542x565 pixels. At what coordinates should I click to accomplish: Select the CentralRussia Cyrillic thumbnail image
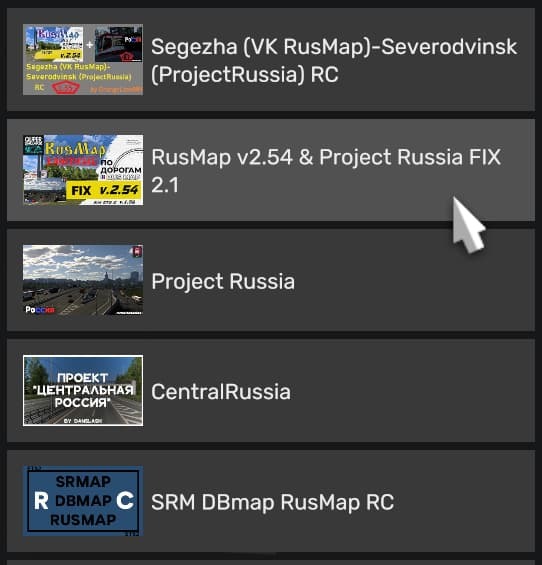pos(83,391)
